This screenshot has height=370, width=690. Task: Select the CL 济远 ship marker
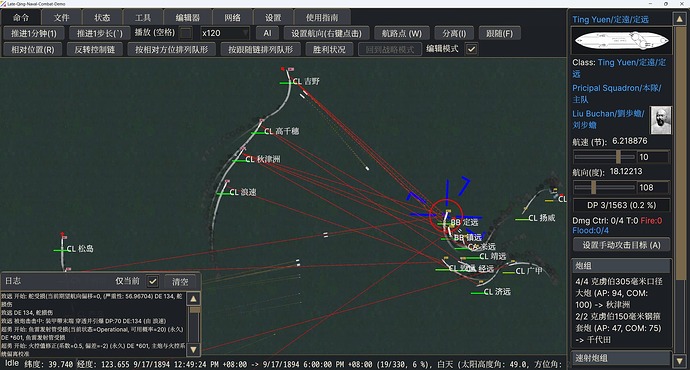click(497, 292)
